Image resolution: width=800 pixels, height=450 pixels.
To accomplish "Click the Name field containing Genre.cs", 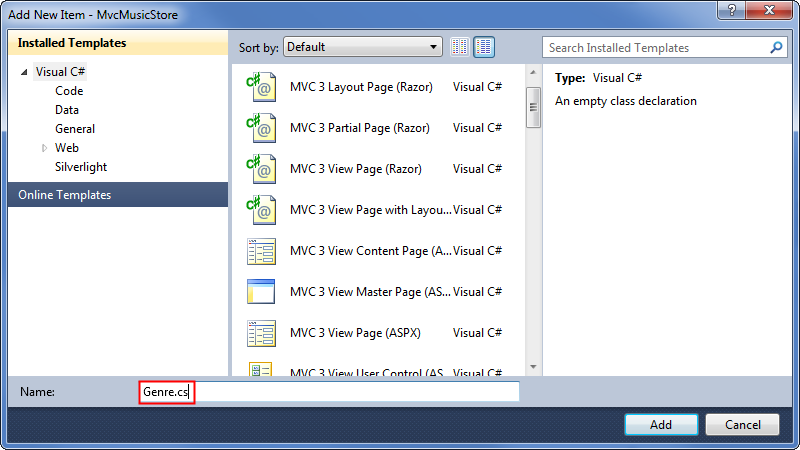I will coord(328,392).
